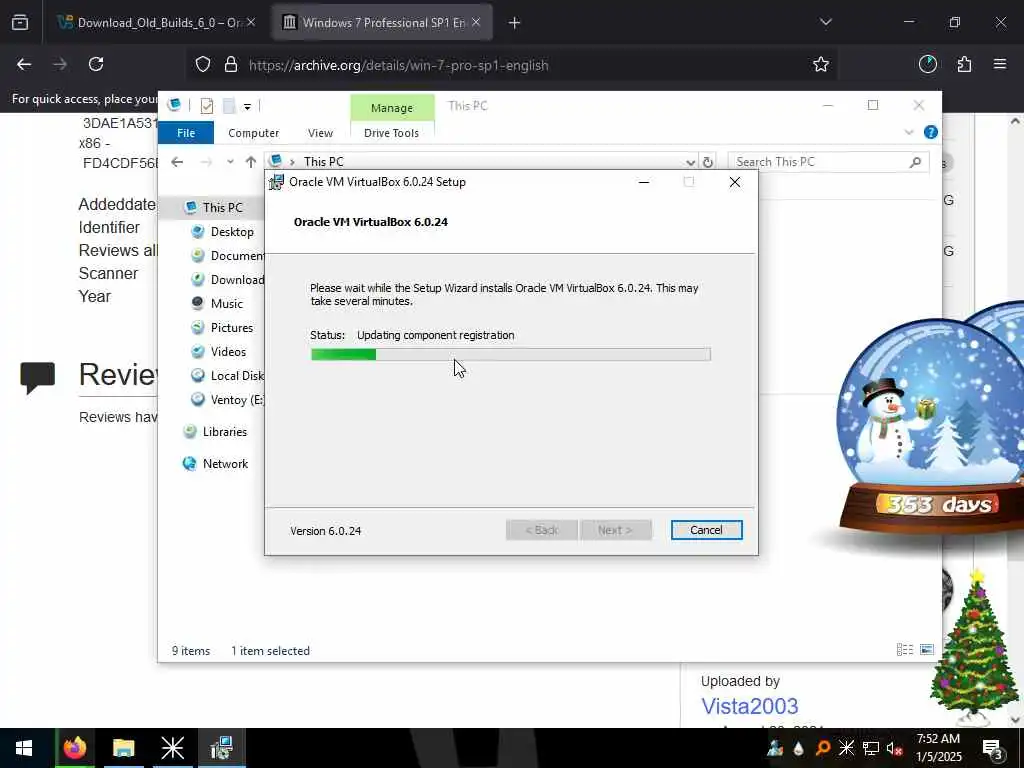Image resolution: width=1024 pixels, height=768 pixels.
Task: Open the Windows Start menu
Action: tap(24, 748)
